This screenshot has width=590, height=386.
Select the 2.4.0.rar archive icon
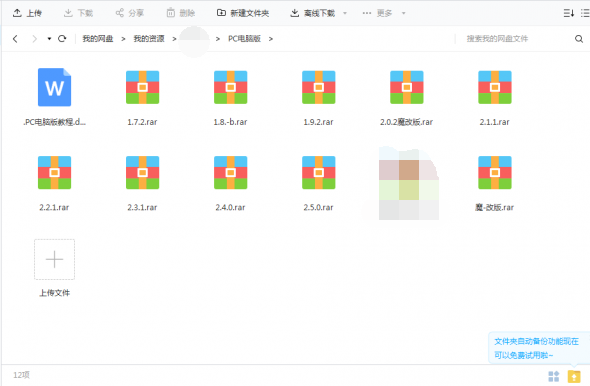(x=231, y=172)
